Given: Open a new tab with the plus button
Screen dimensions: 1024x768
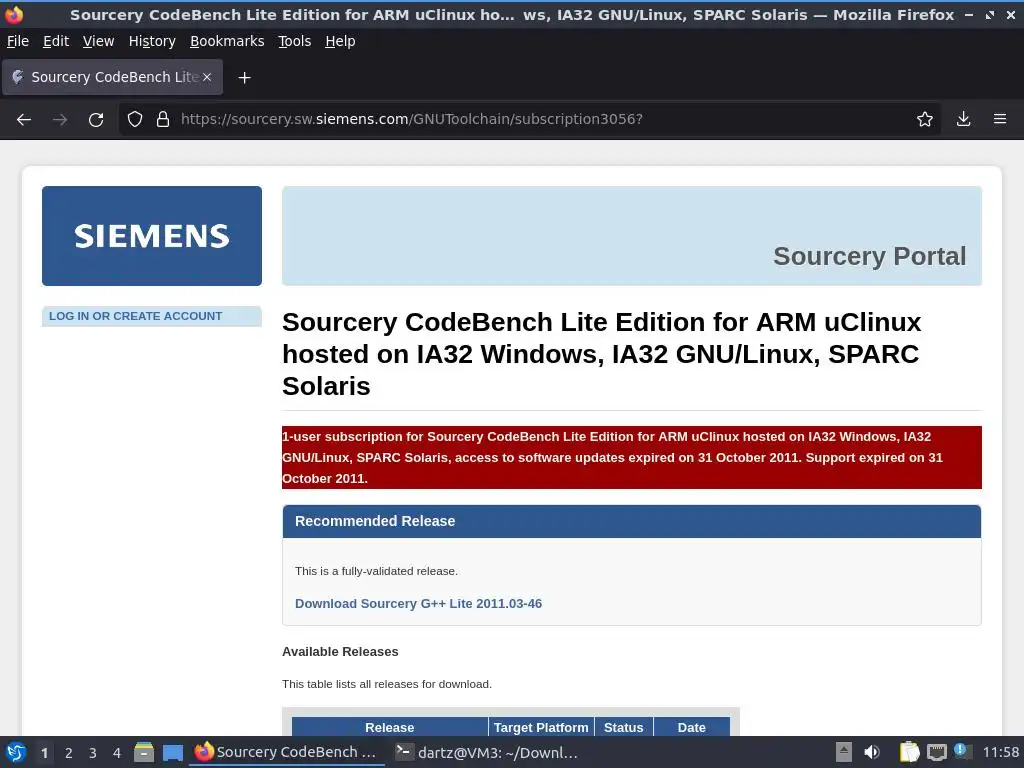Looking at the screenshot, I should coord(244,78).
